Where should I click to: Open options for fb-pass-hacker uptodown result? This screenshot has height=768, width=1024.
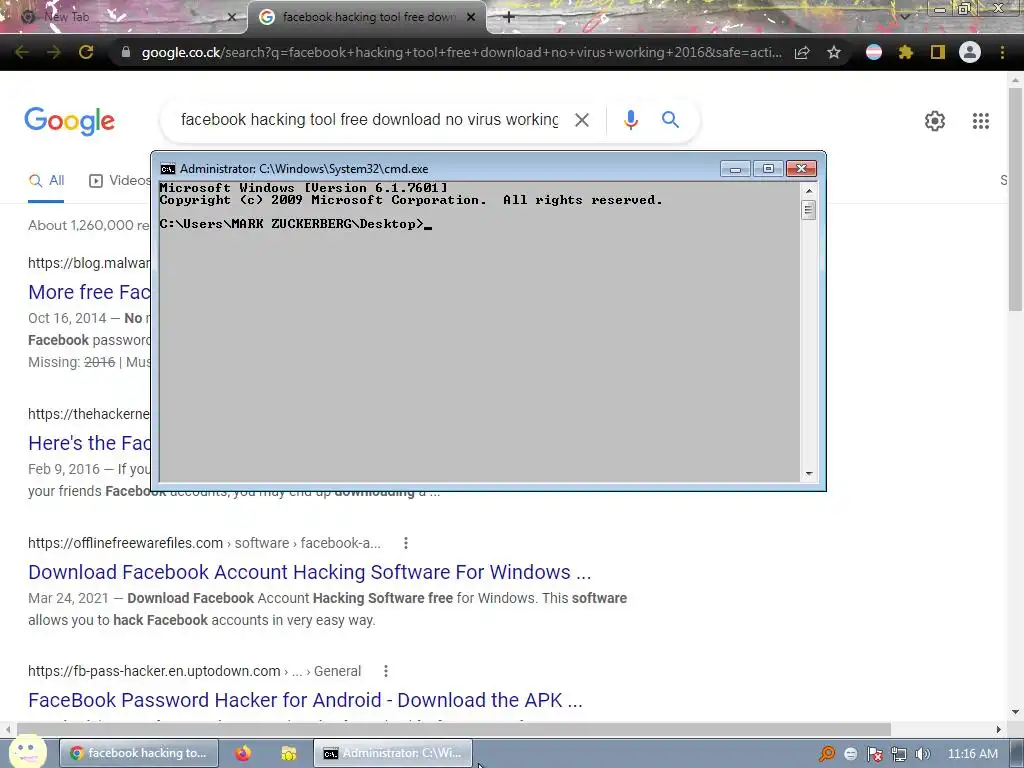click(x=386, y=671)
